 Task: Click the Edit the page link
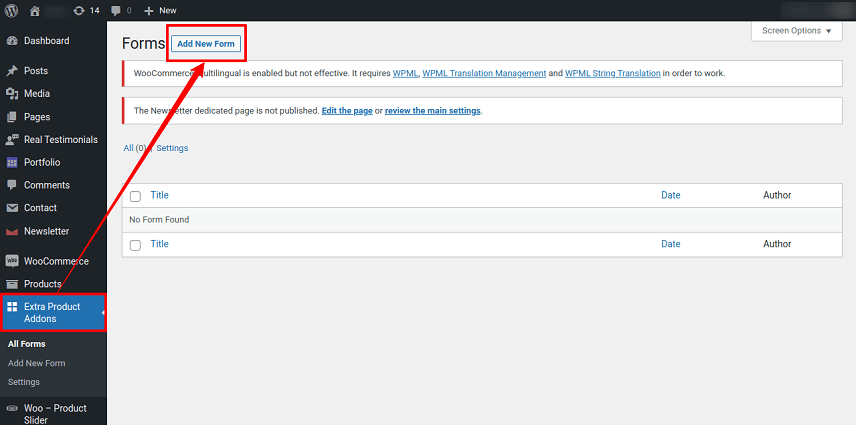coord(347,111)
